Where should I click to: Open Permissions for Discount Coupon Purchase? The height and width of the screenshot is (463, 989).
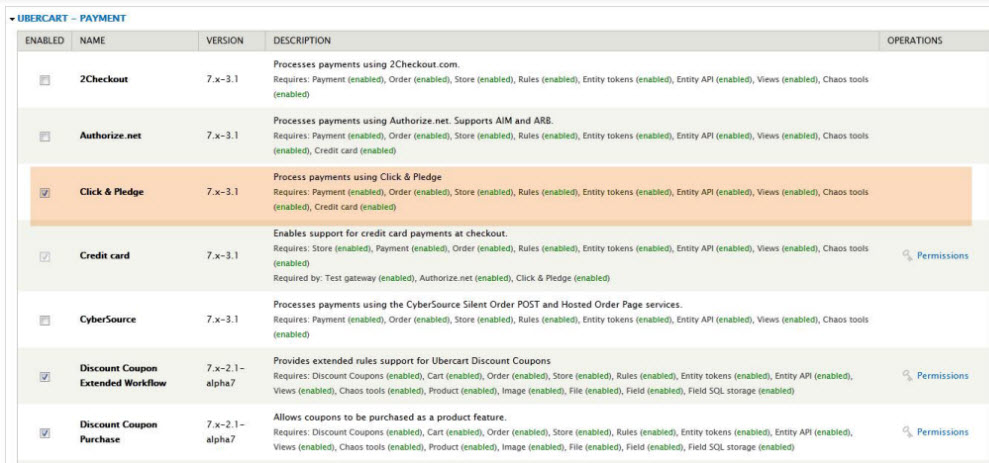(942, 432)
